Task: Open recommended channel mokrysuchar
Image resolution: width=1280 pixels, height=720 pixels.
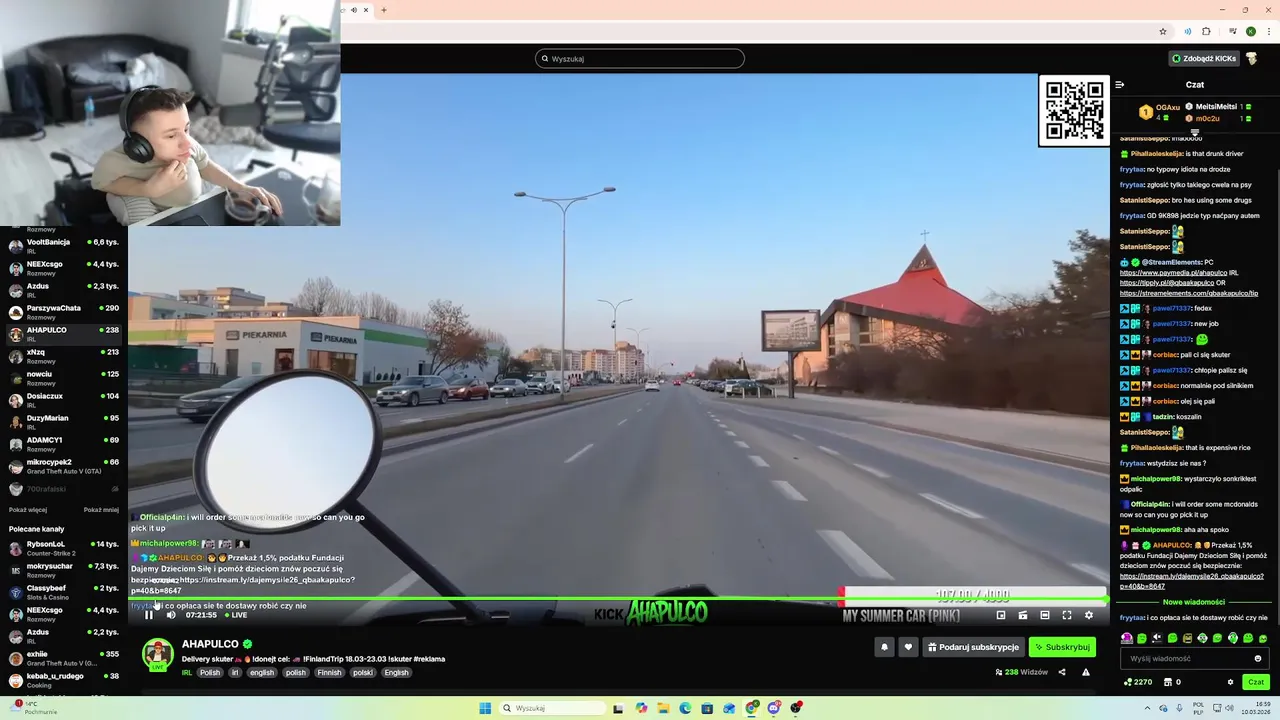Action: tap(64, 570)
